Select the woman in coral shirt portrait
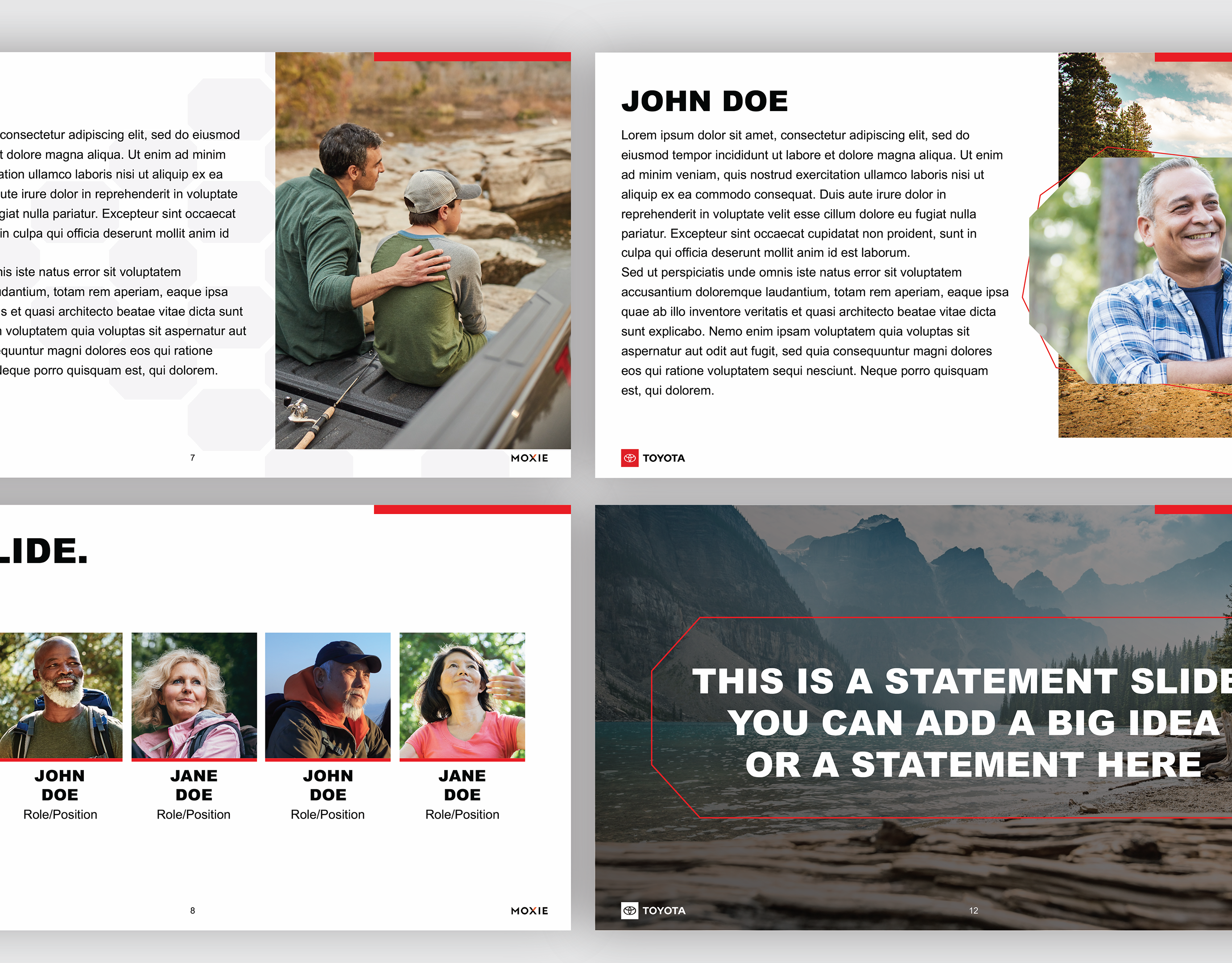Viewport: 1232px width, 963px height. pos(462,695)
